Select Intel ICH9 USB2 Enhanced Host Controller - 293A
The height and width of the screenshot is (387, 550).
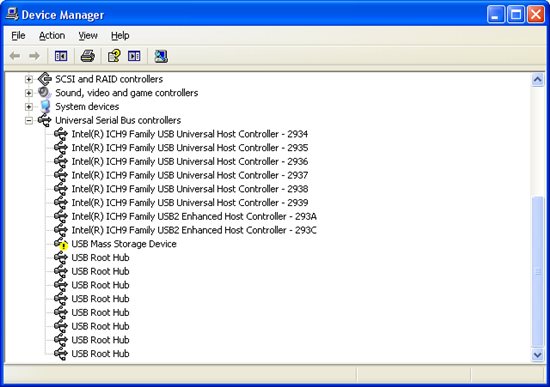(194, 216)
